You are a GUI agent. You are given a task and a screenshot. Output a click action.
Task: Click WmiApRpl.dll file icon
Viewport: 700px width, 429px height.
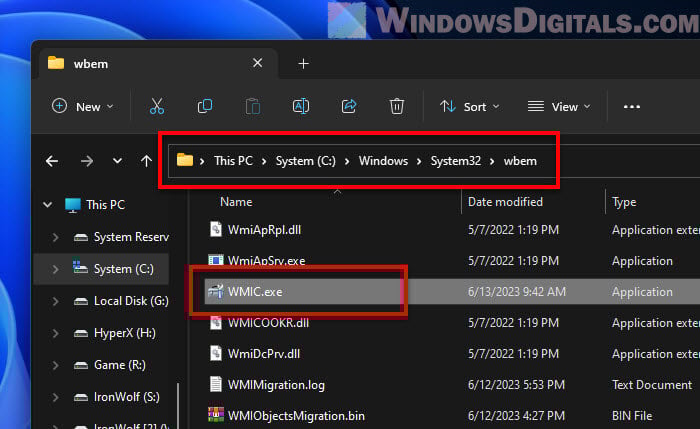coord(216,229)
